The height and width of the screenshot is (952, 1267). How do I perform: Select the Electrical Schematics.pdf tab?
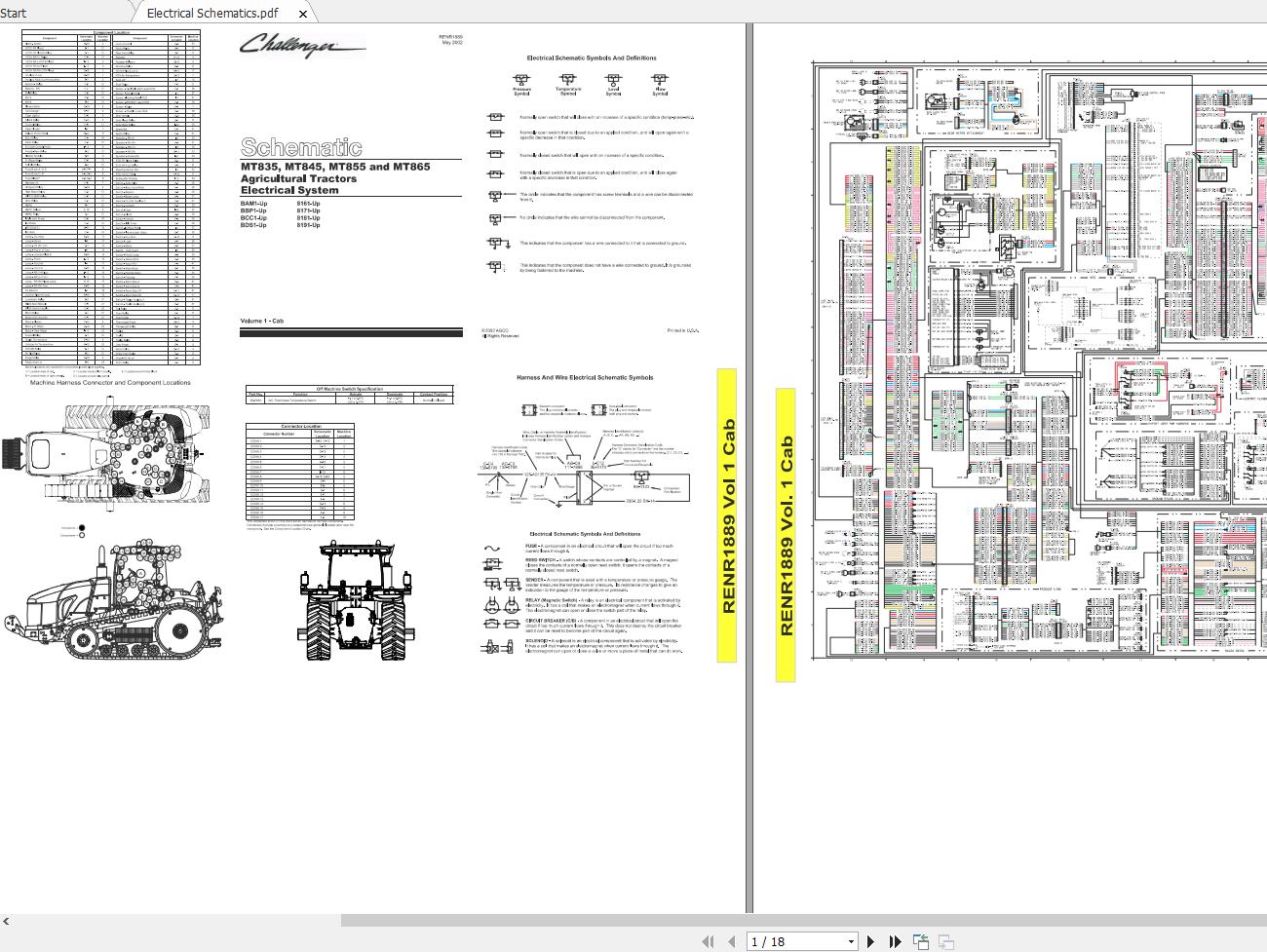click(211, 13)
